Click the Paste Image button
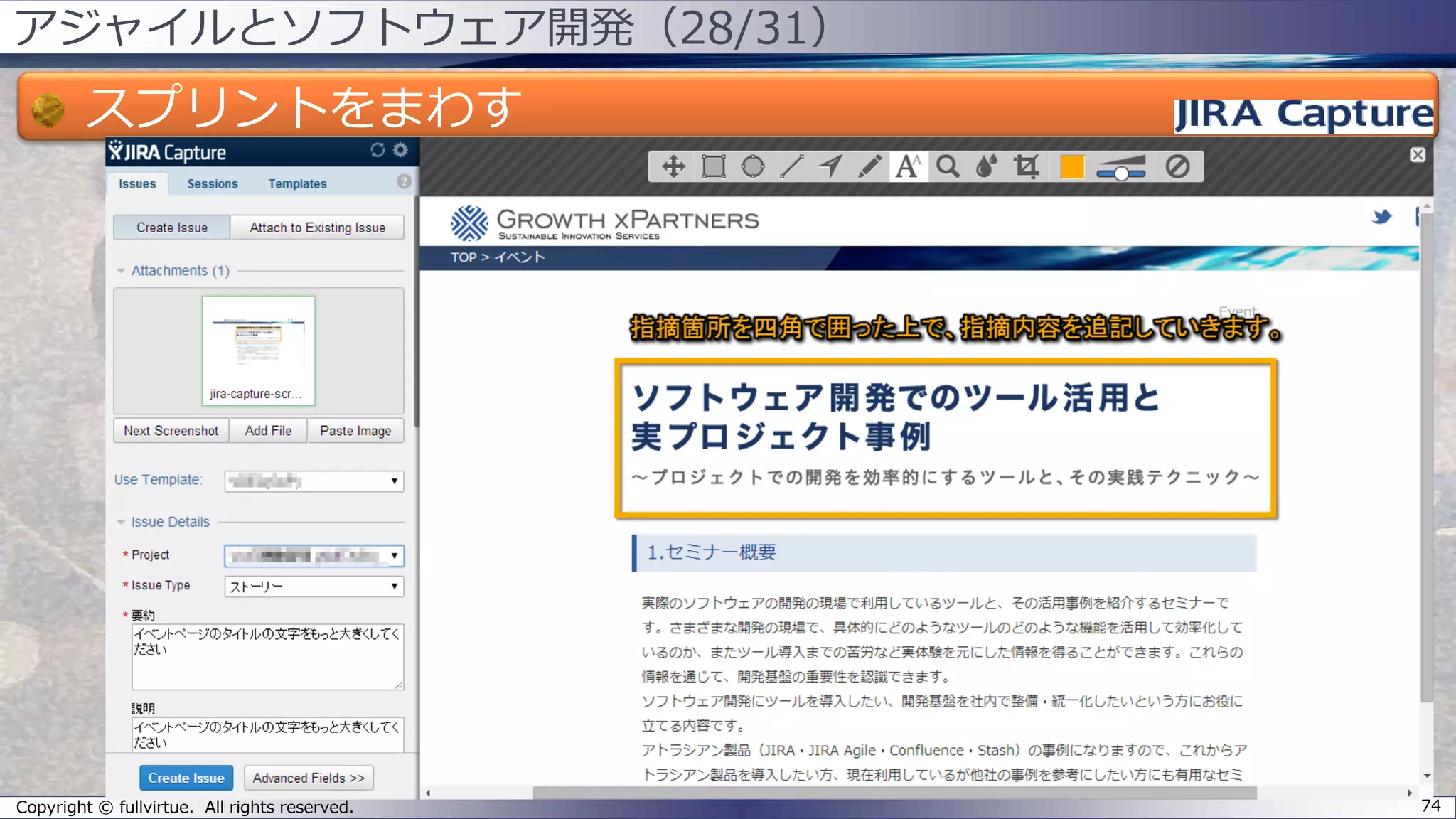 point(355,431)
